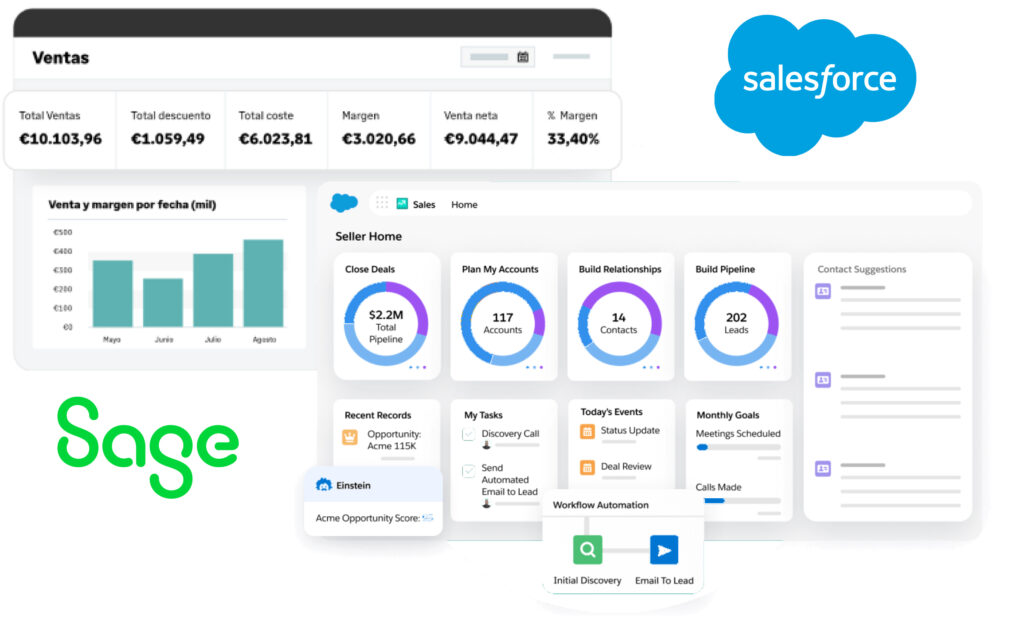Check the Discovery Call task checkbox
The width and height of the screenshot is (1024, 627).
click(468, 434)
